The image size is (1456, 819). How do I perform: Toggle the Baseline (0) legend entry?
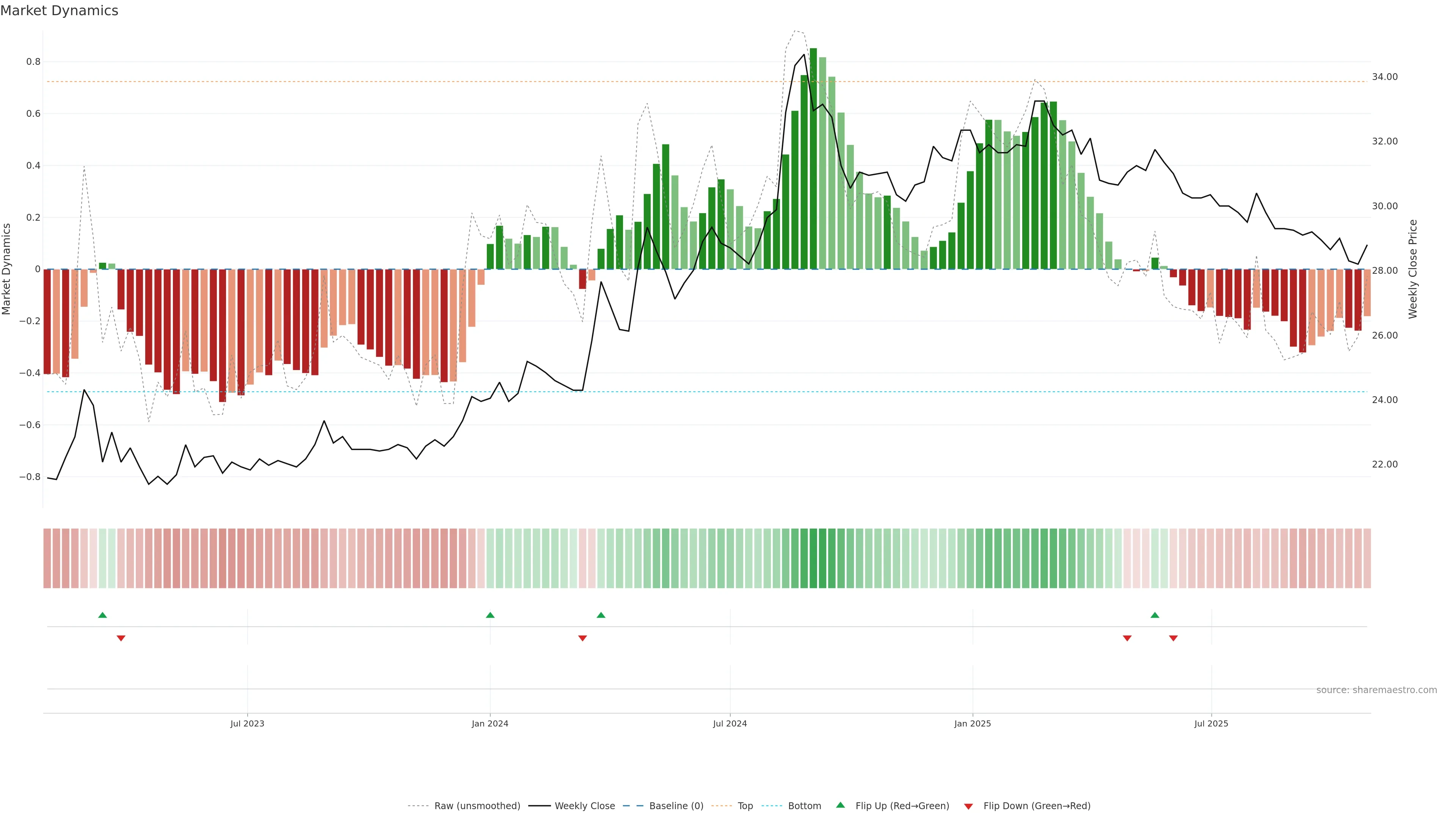676,806
